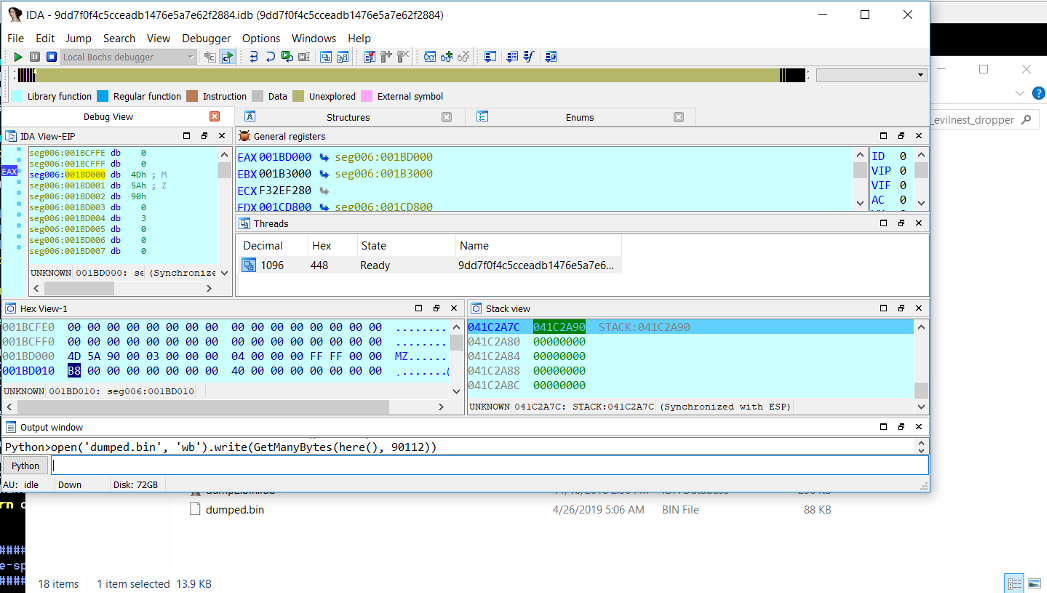Image resolution: width=1047 pixels, height=593 pixels.
Task: Switch to the Structures tab
Action: 348,117
